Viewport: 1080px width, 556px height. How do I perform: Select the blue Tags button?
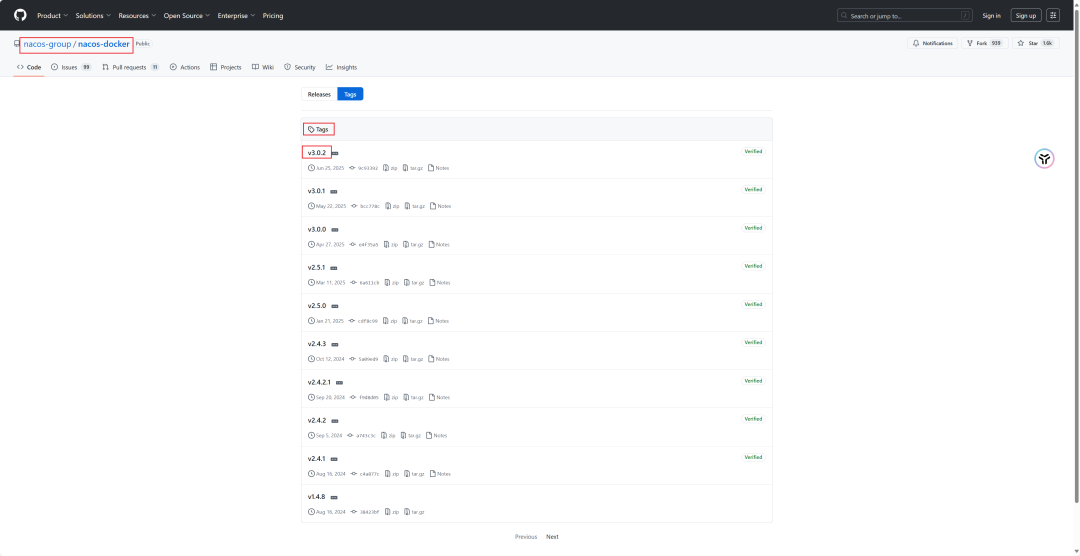(x=350, y=94)
